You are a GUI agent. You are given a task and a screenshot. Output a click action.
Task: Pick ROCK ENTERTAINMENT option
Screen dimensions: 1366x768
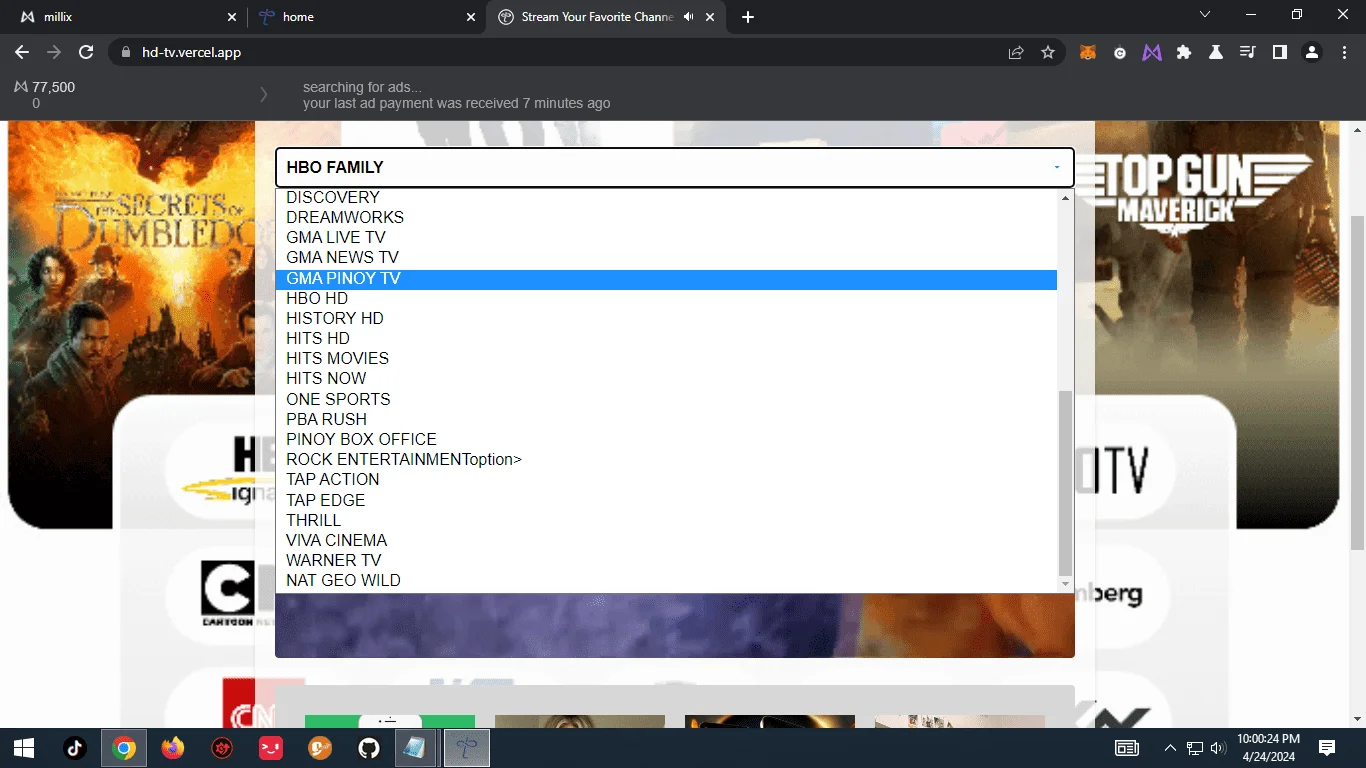pos(666,459)
